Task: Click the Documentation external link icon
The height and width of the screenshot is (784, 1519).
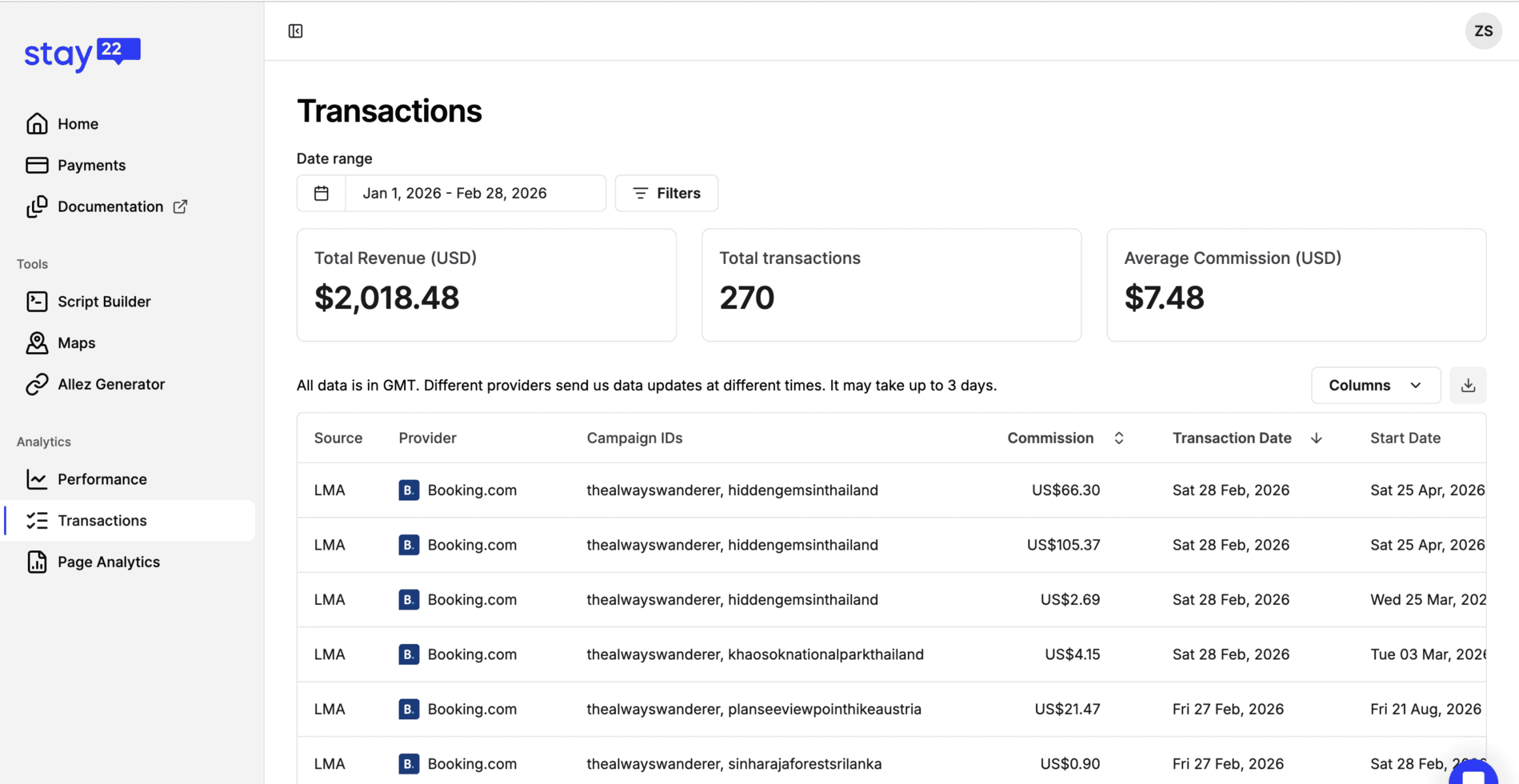Action: pos(180,206)
